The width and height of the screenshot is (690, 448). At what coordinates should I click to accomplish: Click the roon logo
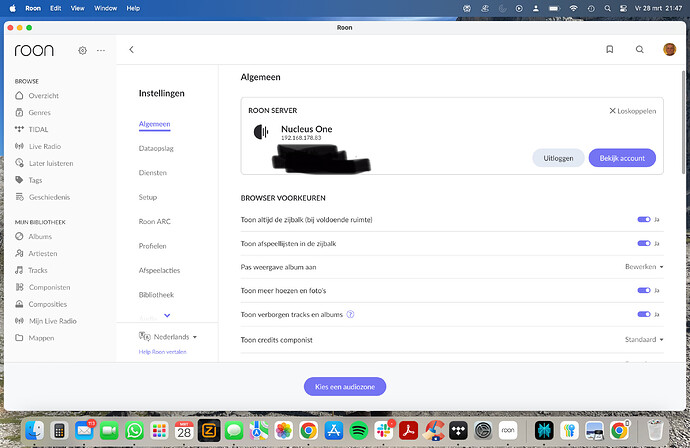point(34,50)
